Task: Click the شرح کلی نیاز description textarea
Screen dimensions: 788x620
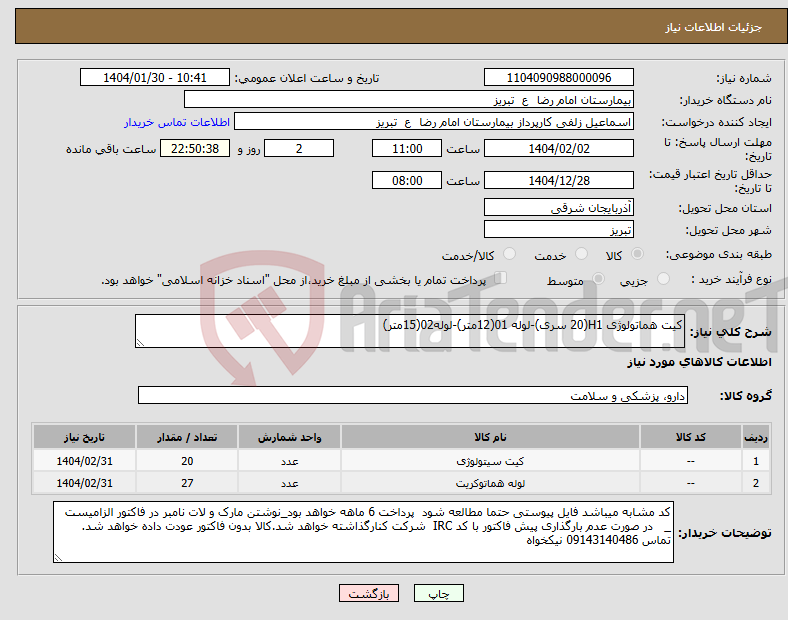Action: 410,331
